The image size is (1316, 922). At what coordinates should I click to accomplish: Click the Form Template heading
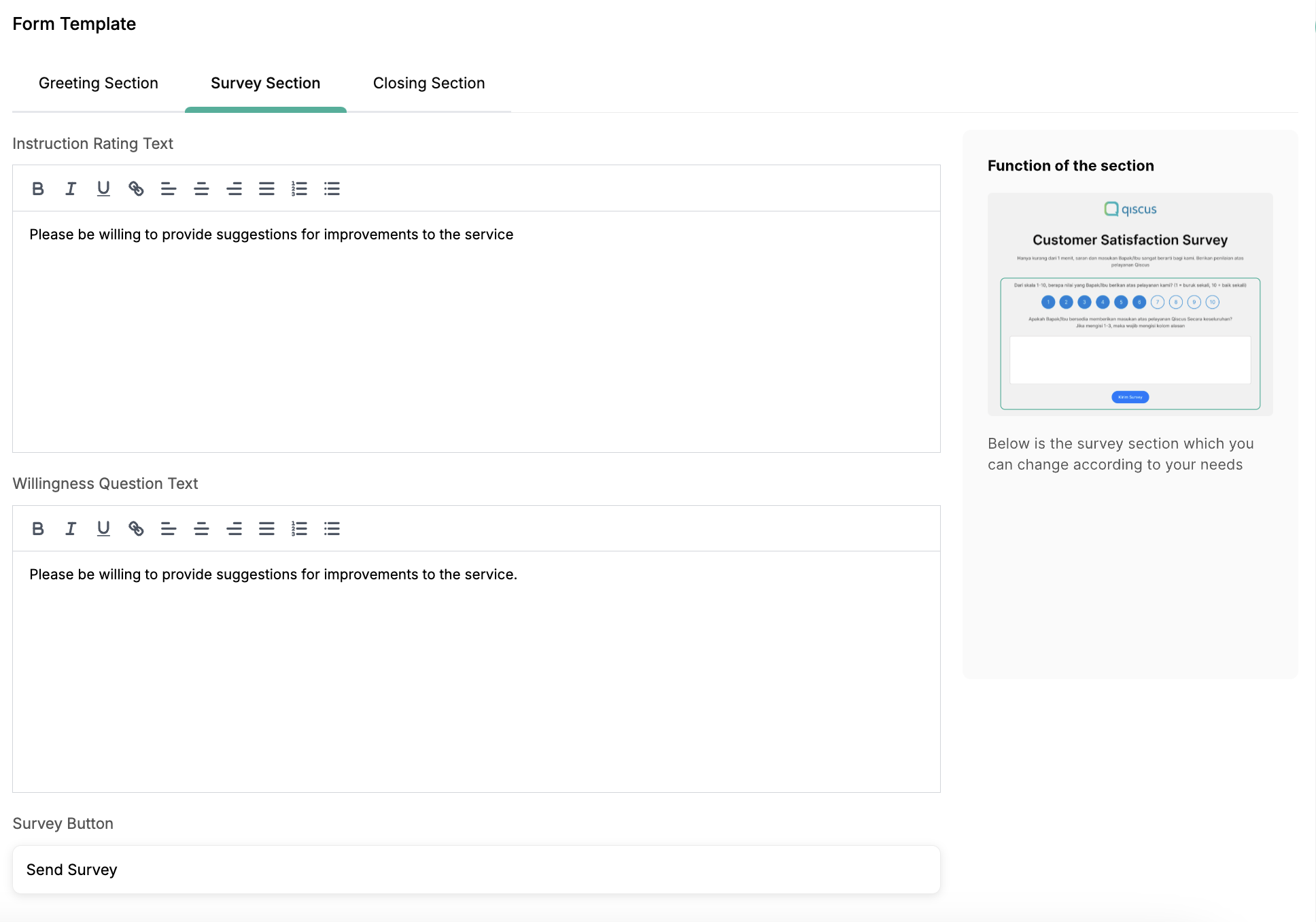point(74,24)
